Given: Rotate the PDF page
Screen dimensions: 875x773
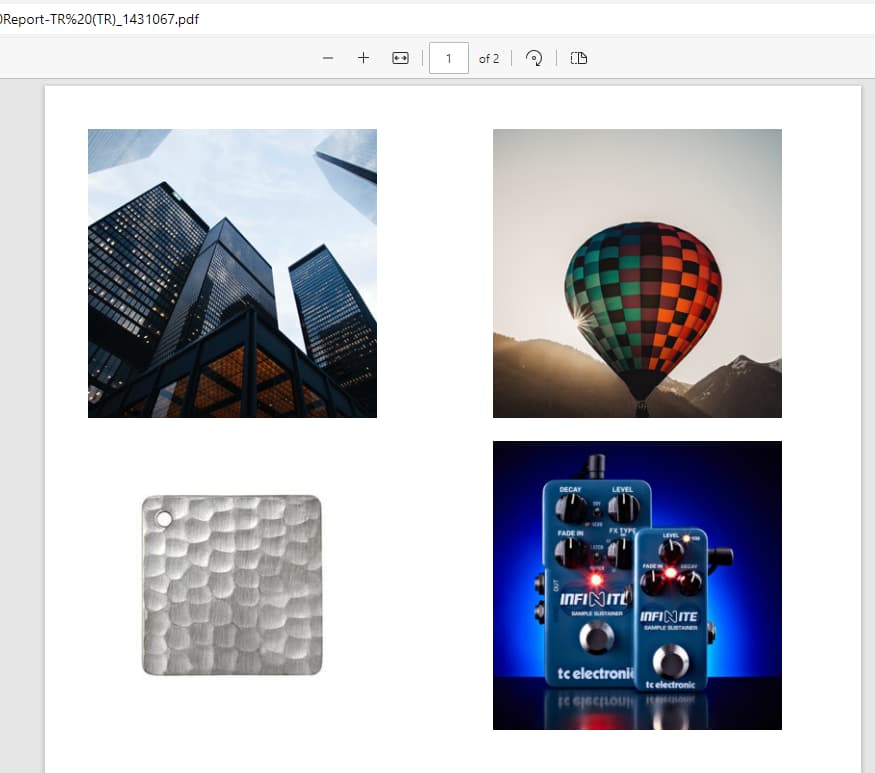Looking at the screenshot, I should pos(534,58).
